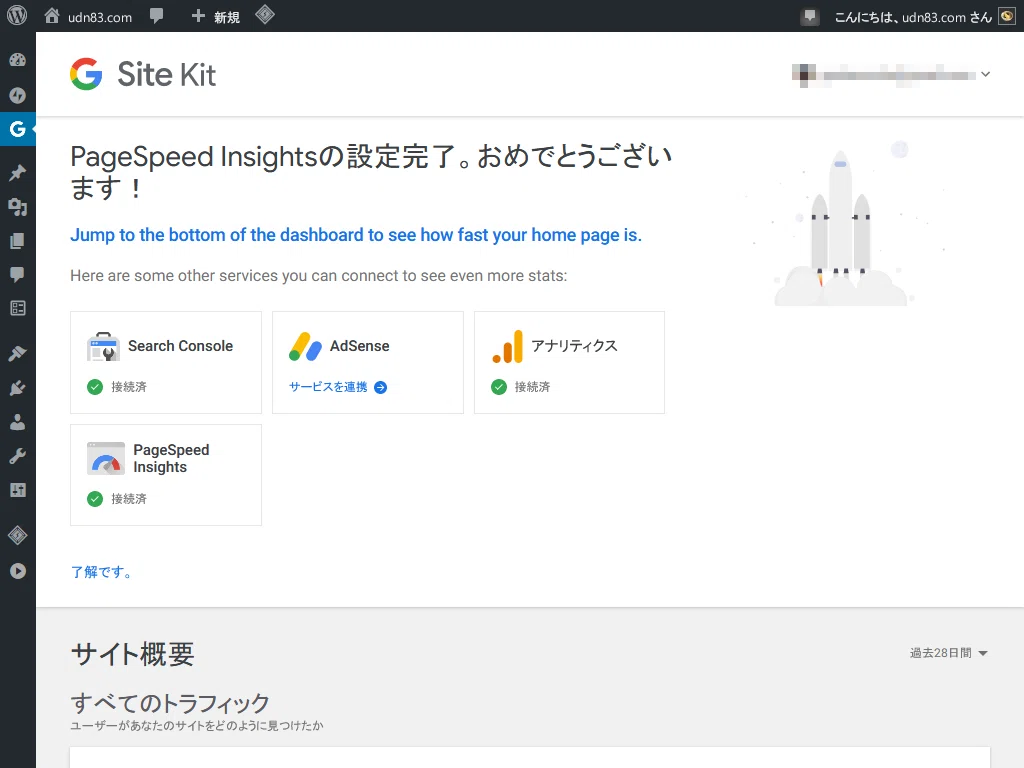Open Media icon in sidebar
The image size is (1024, 768).
pyautogui.click(x=18, y=207)
